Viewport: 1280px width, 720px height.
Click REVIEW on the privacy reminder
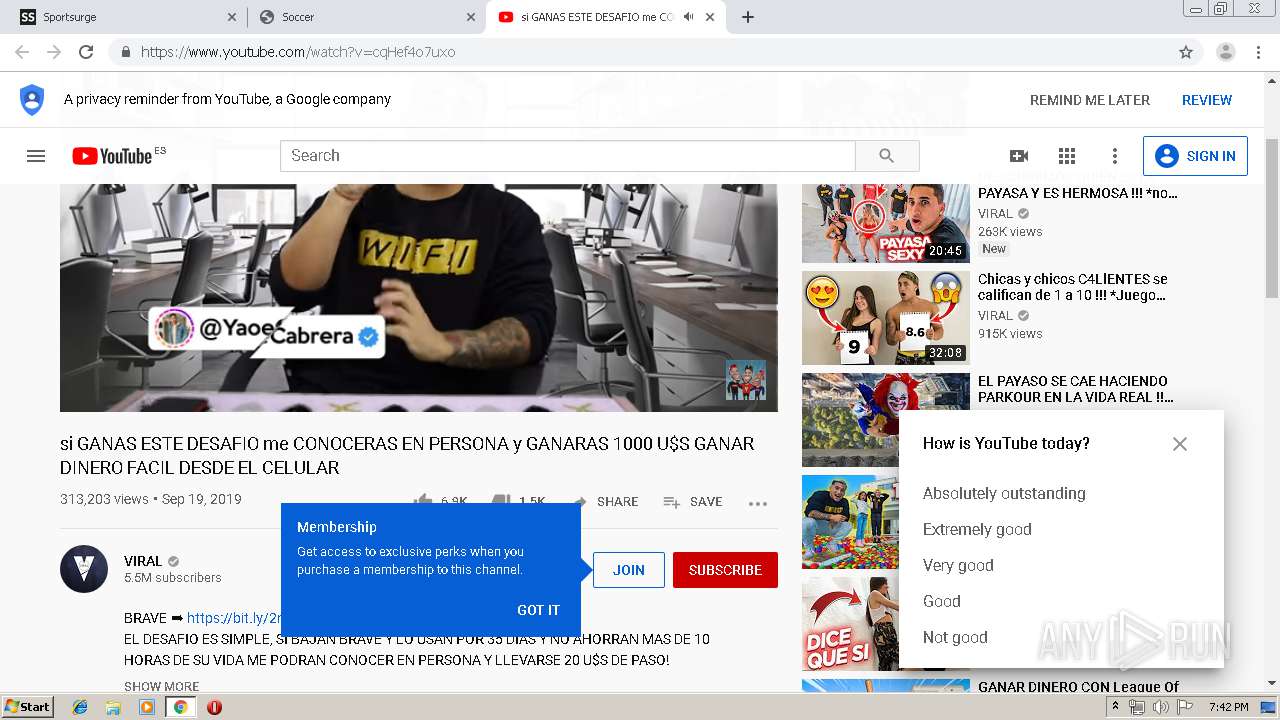pos(1207,100)
